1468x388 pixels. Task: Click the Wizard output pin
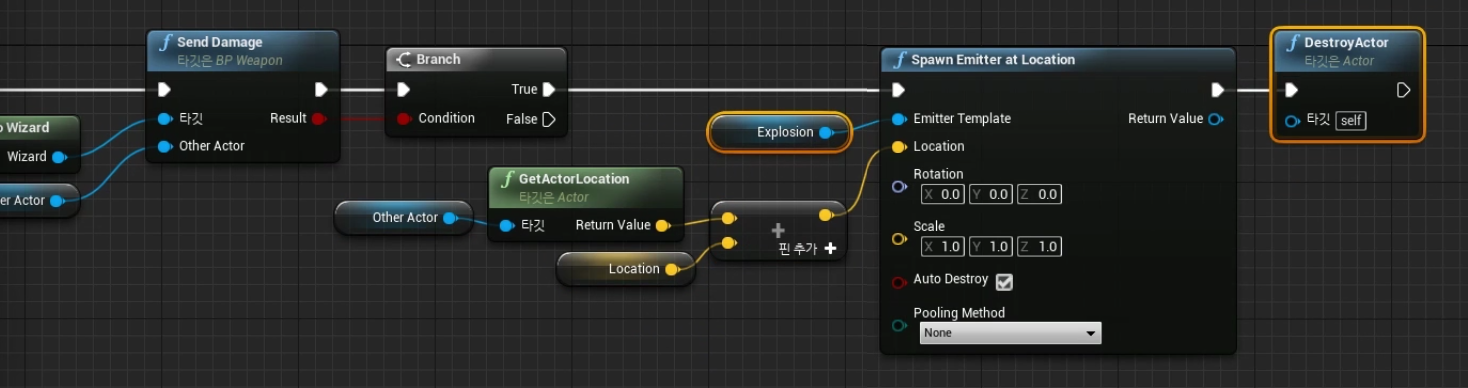59,157
